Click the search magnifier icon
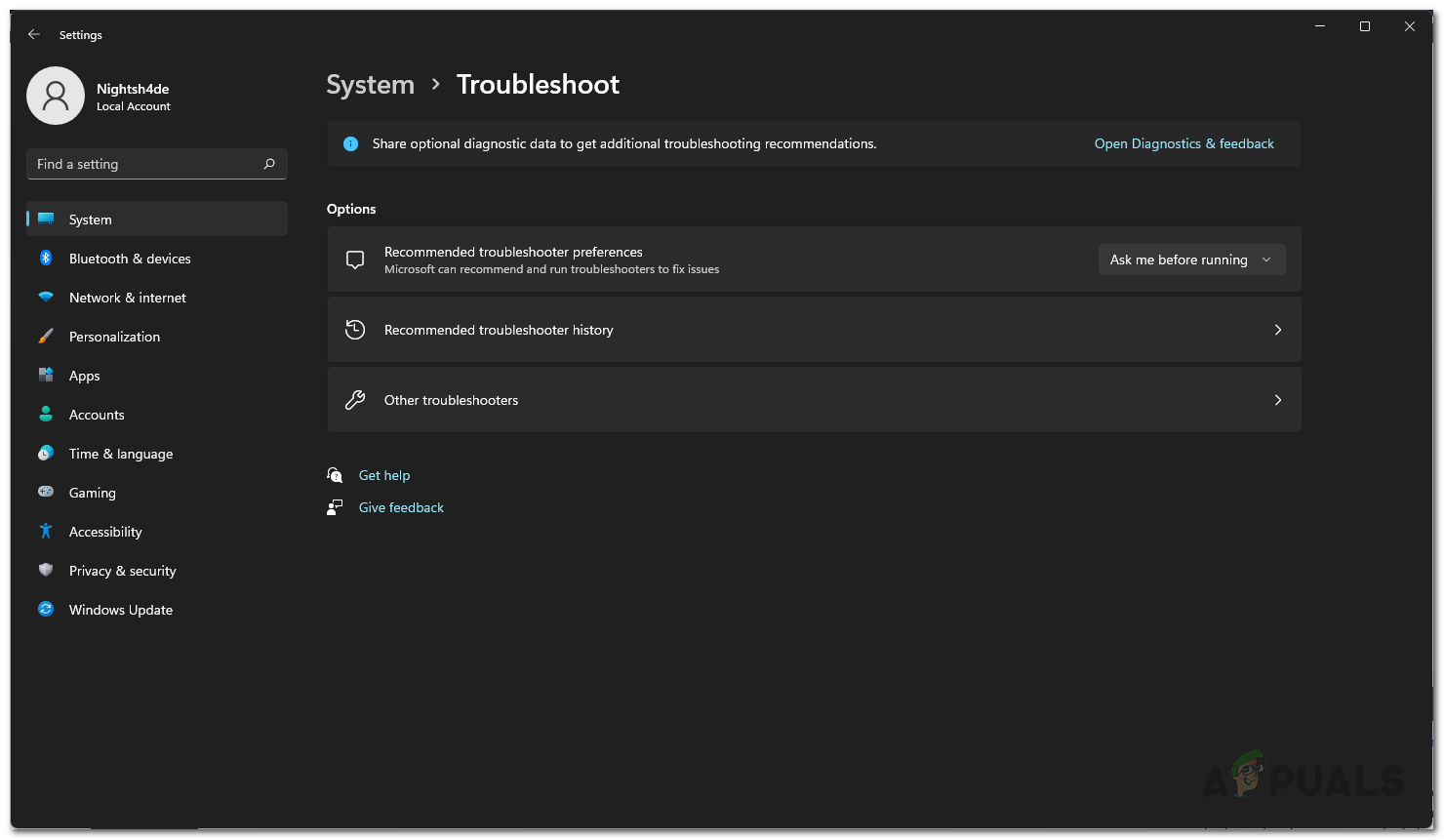This screenshot has height=840, width=1444. pos(269,164)
